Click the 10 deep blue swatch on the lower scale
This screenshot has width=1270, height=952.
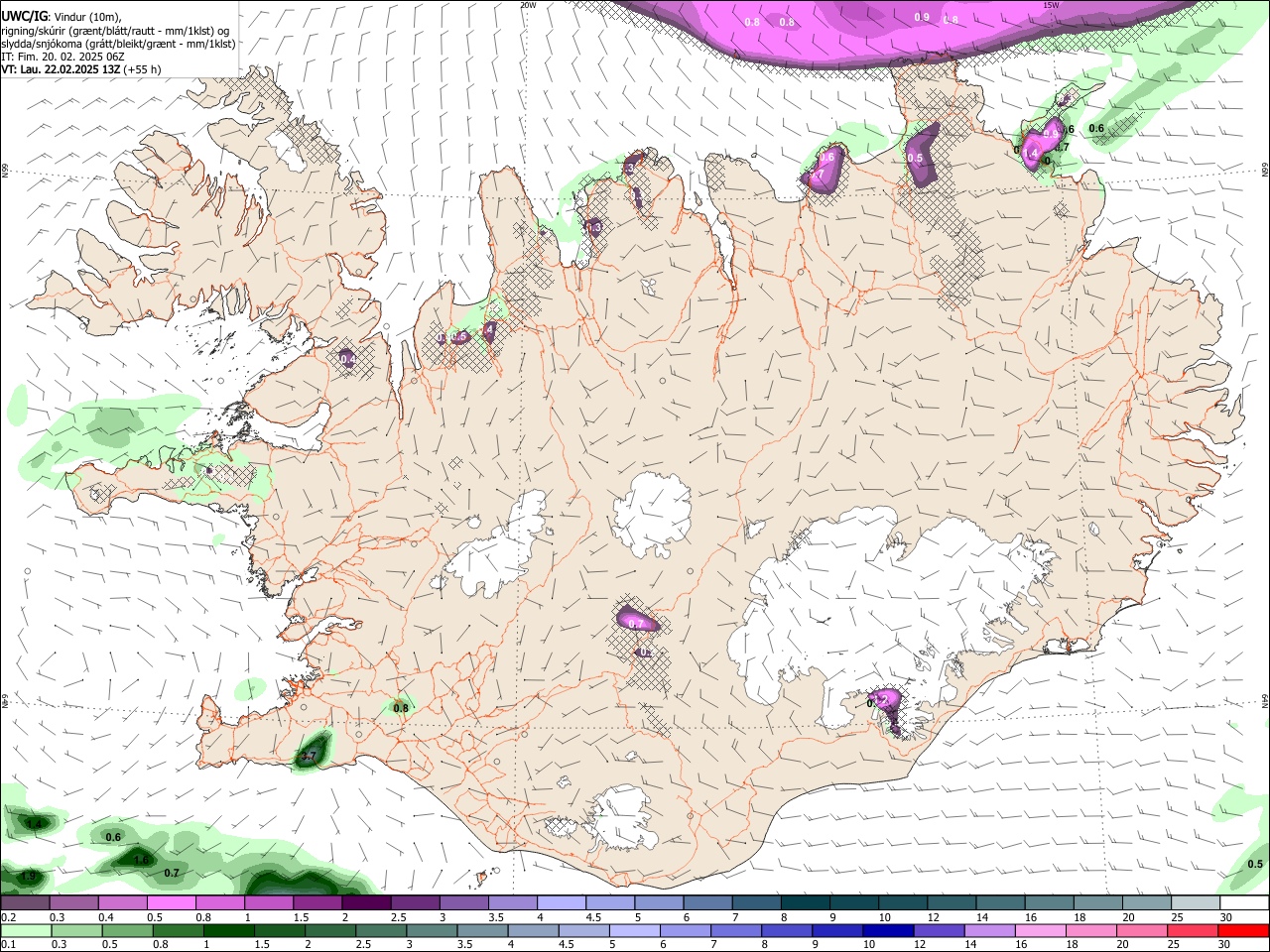(887, 930)
